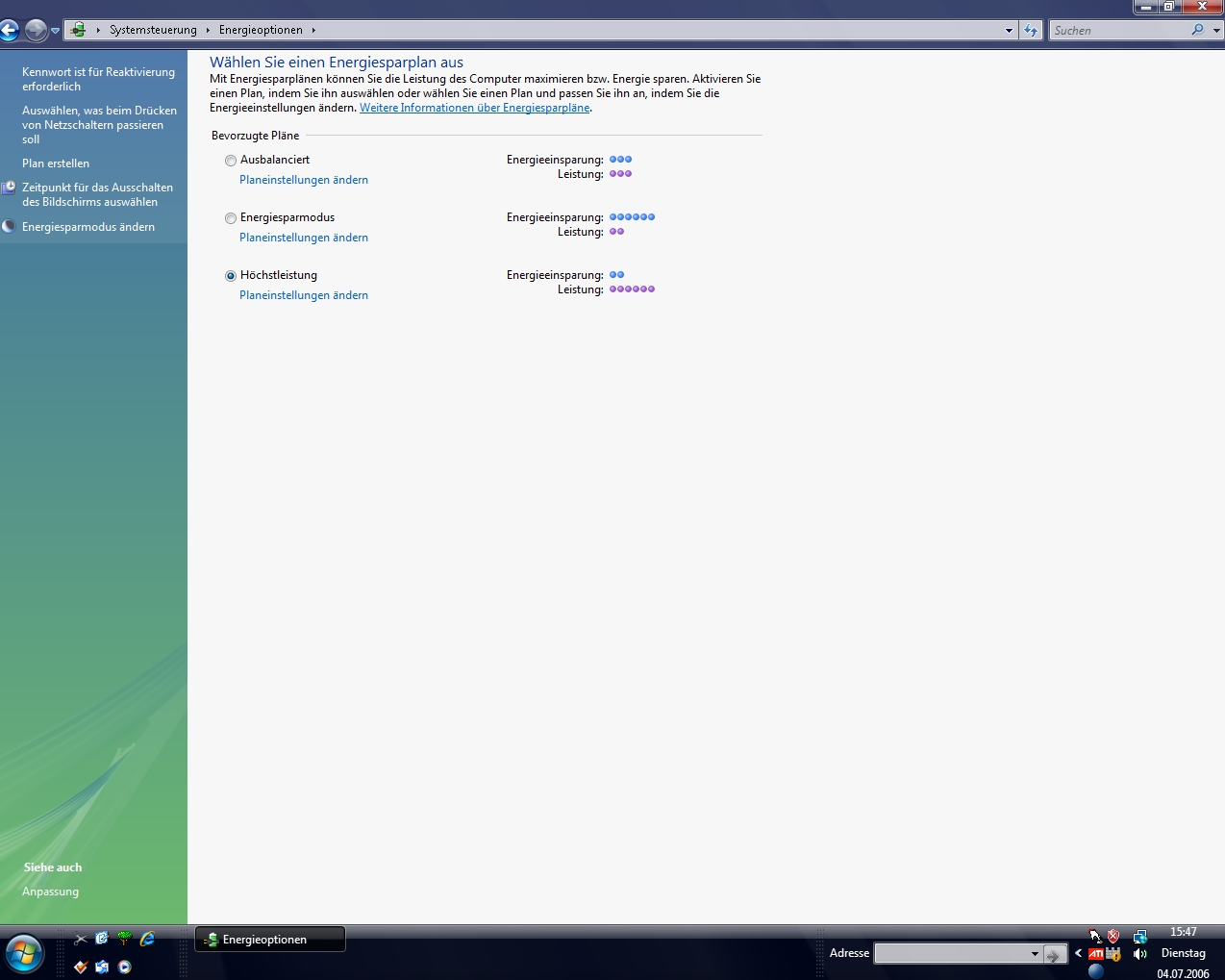Select the Energiesparmodus power plan
This screenshot has width=1225, height=980.
coord(231,218)
